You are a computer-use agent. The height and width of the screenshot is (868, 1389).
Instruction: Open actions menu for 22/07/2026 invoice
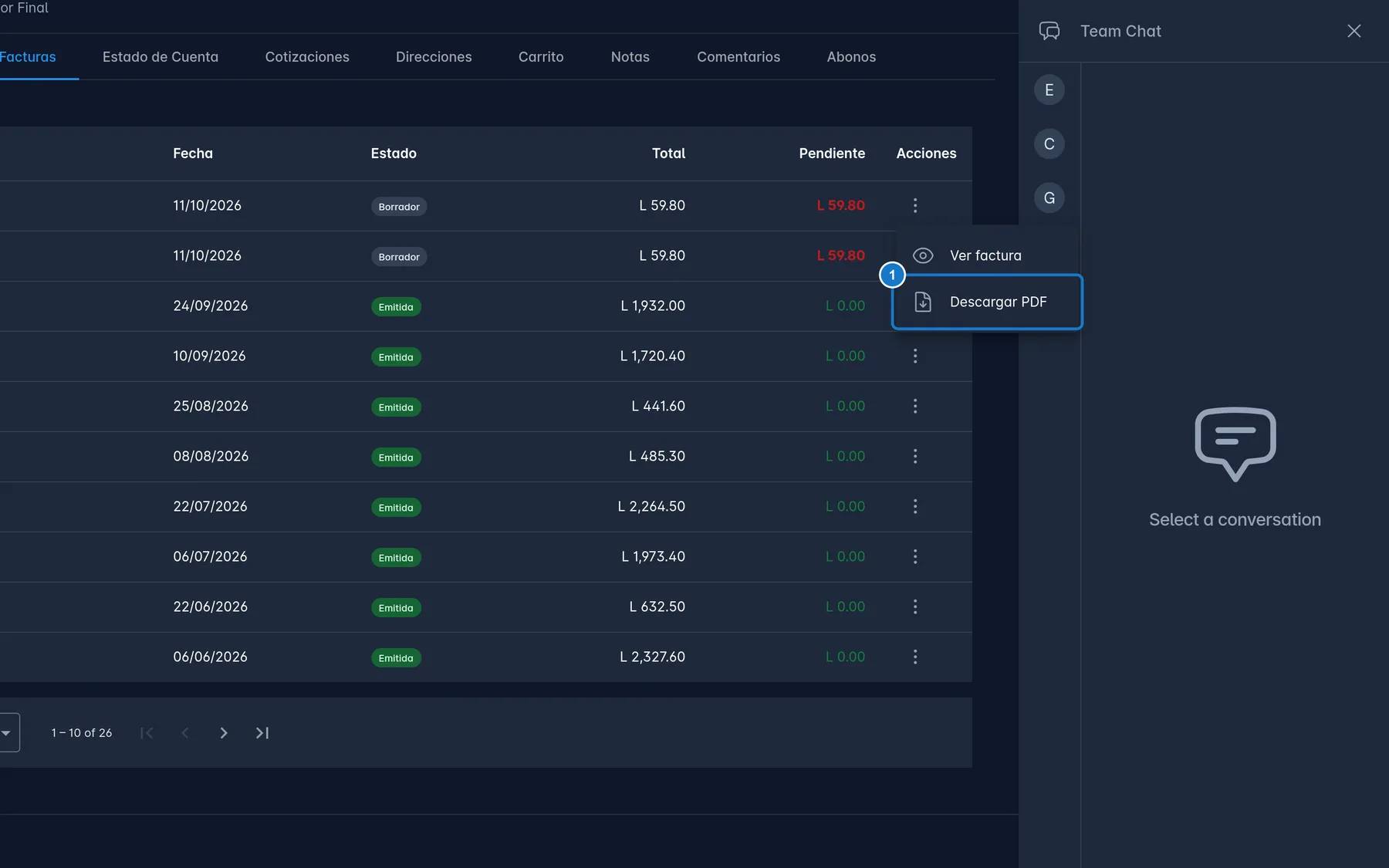click(915, 506)
